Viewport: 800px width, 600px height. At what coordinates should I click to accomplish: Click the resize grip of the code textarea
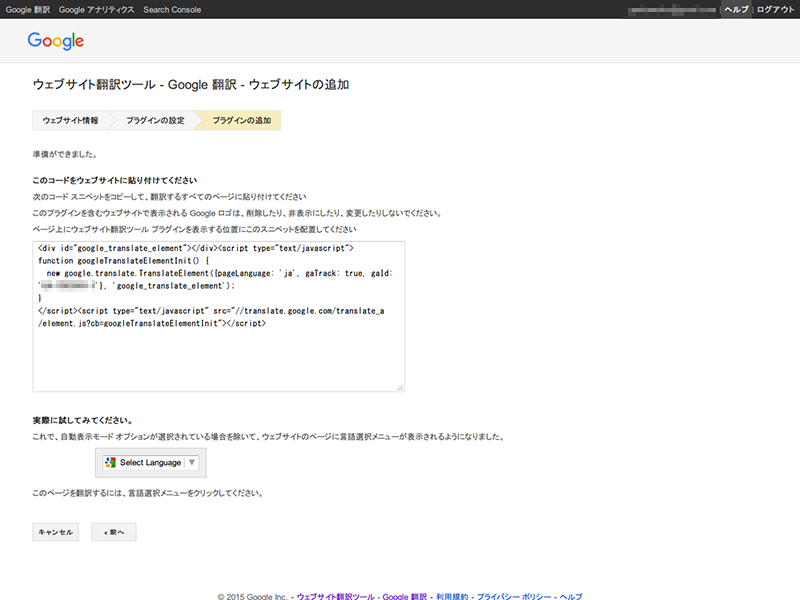[400, 387]
